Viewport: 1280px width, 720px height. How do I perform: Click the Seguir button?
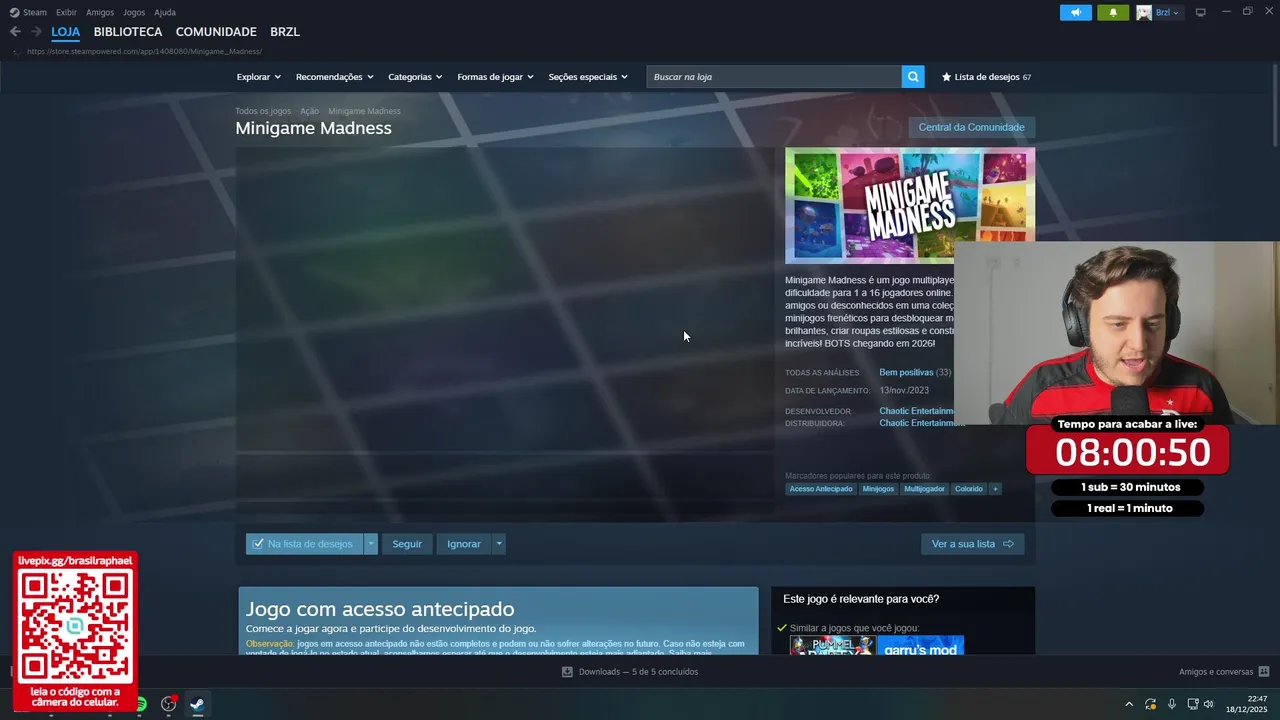tap(407, 544)
